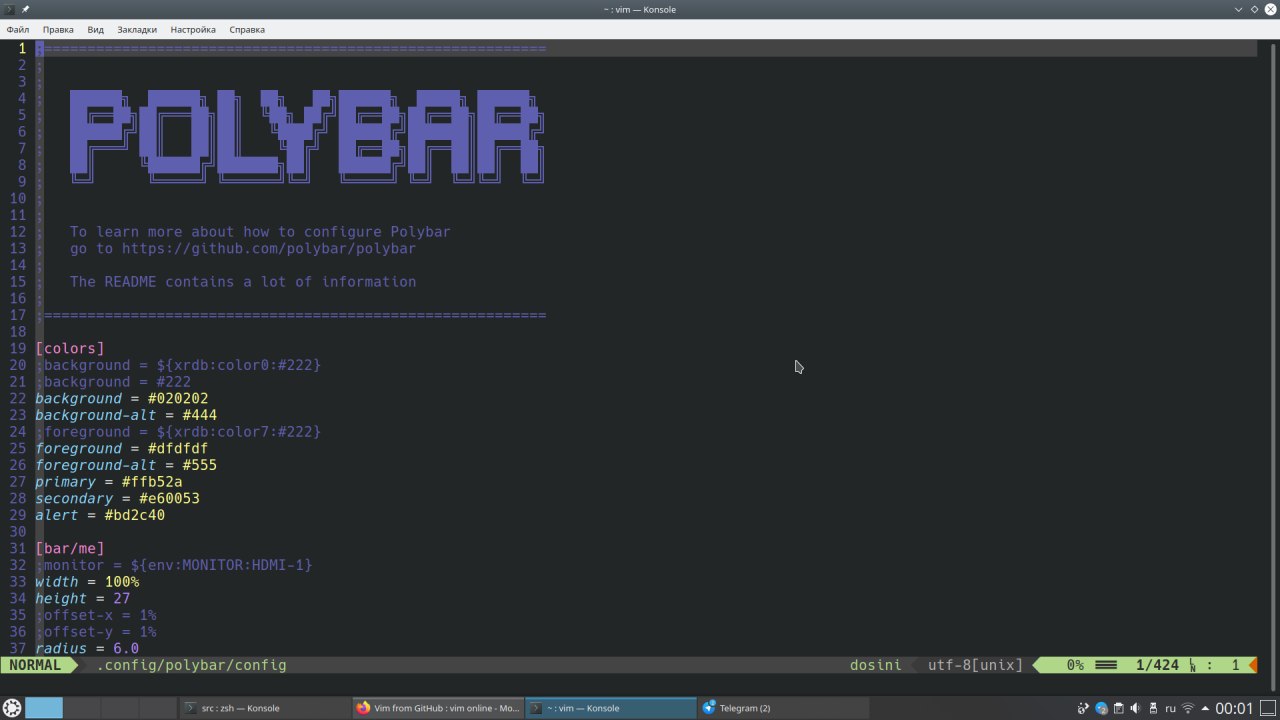Minimize the Konsole window

tap(1241, 9)
